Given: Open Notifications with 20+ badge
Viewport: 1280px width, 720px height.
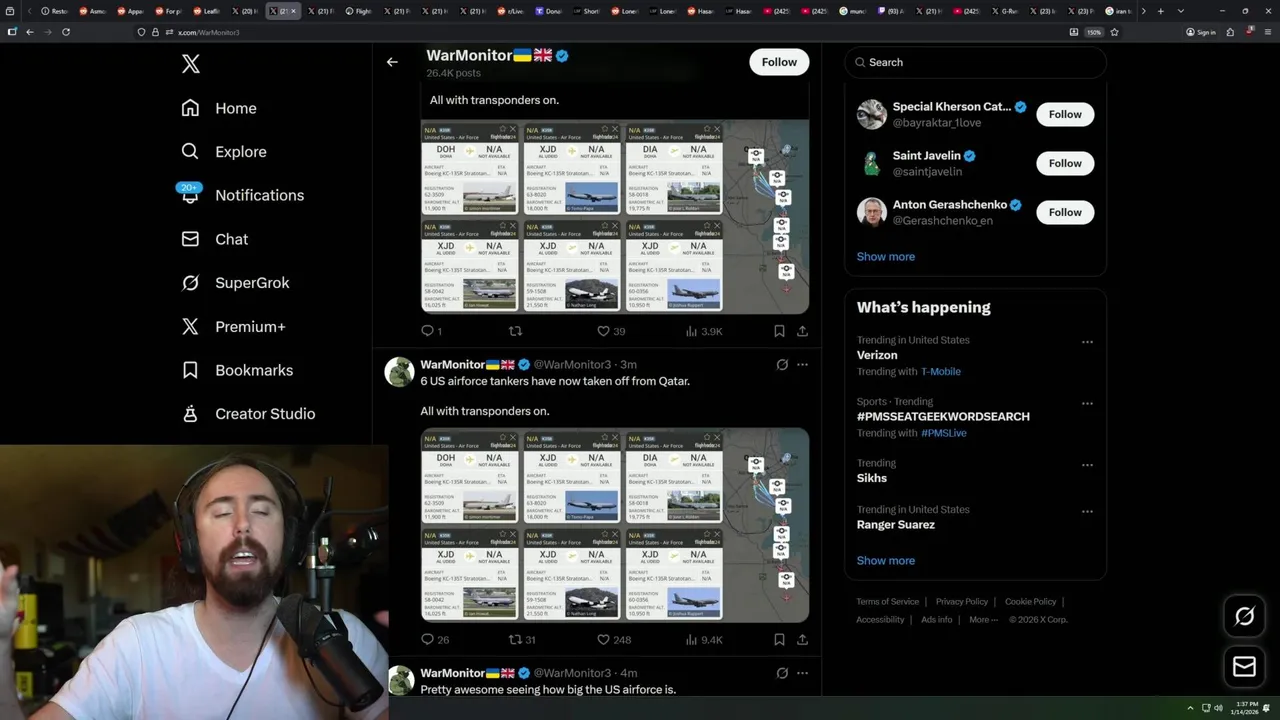Looking at the screenshot, I should pyautogui.click(x=242, y=195).
